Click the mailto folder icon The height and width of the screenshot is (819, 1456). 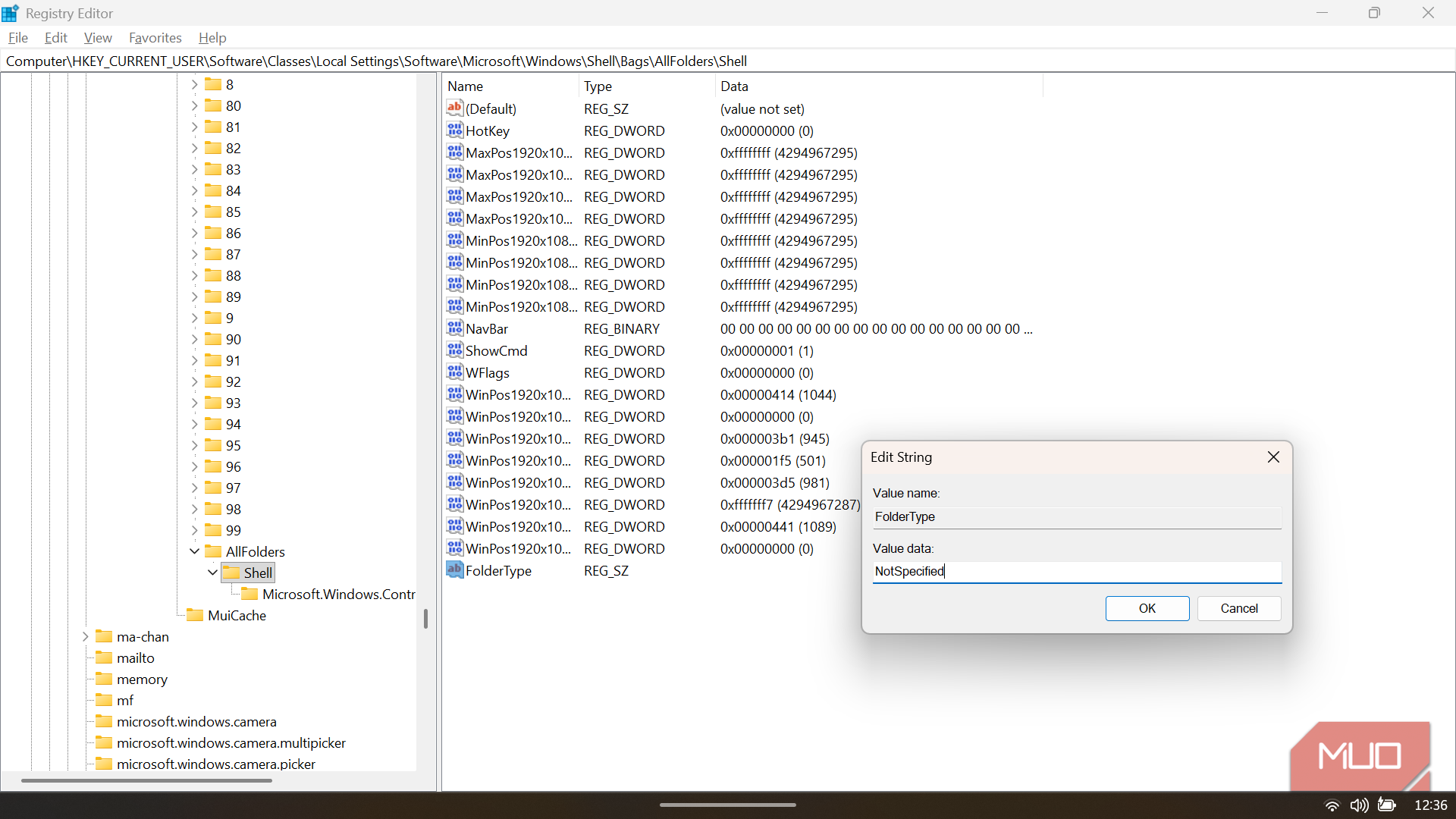point(104,657)
